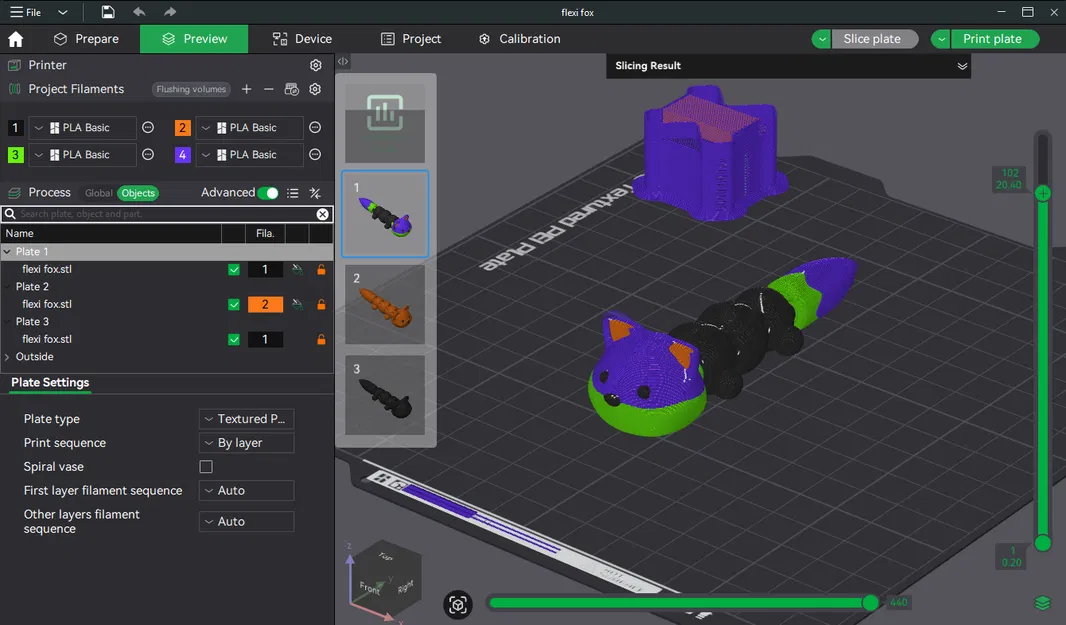Click the Slice plate button
Viewport: 1066px width, 625px height.
click(x=874, y=39)
